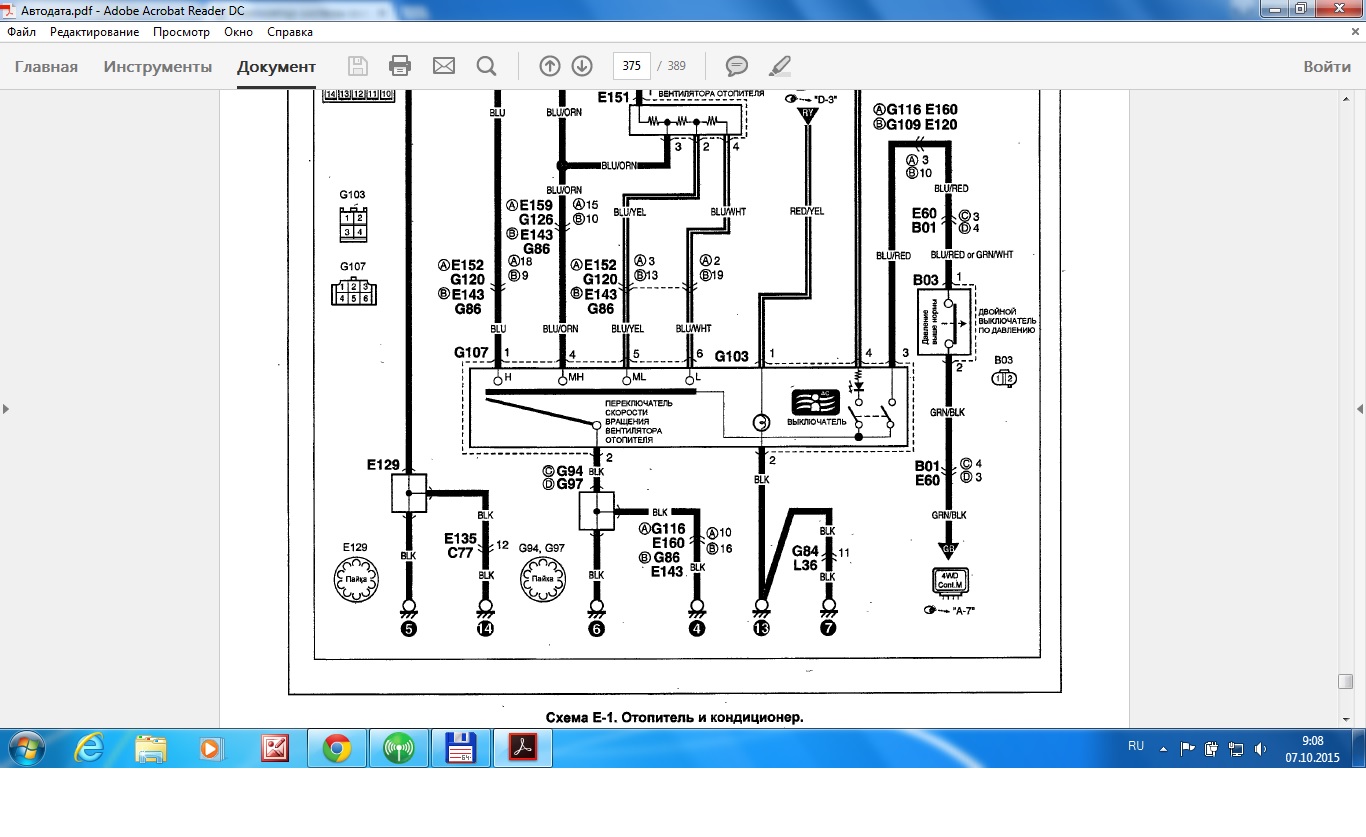Switch to the Инструменты tab

(158, 67)
